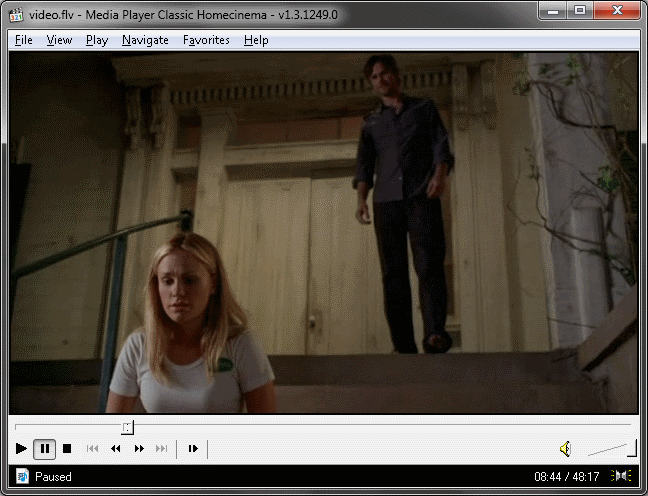The height and width of the screenshot is (496, 648).
Task: Close the Media Player Classic window
Action: pos(617,10)
